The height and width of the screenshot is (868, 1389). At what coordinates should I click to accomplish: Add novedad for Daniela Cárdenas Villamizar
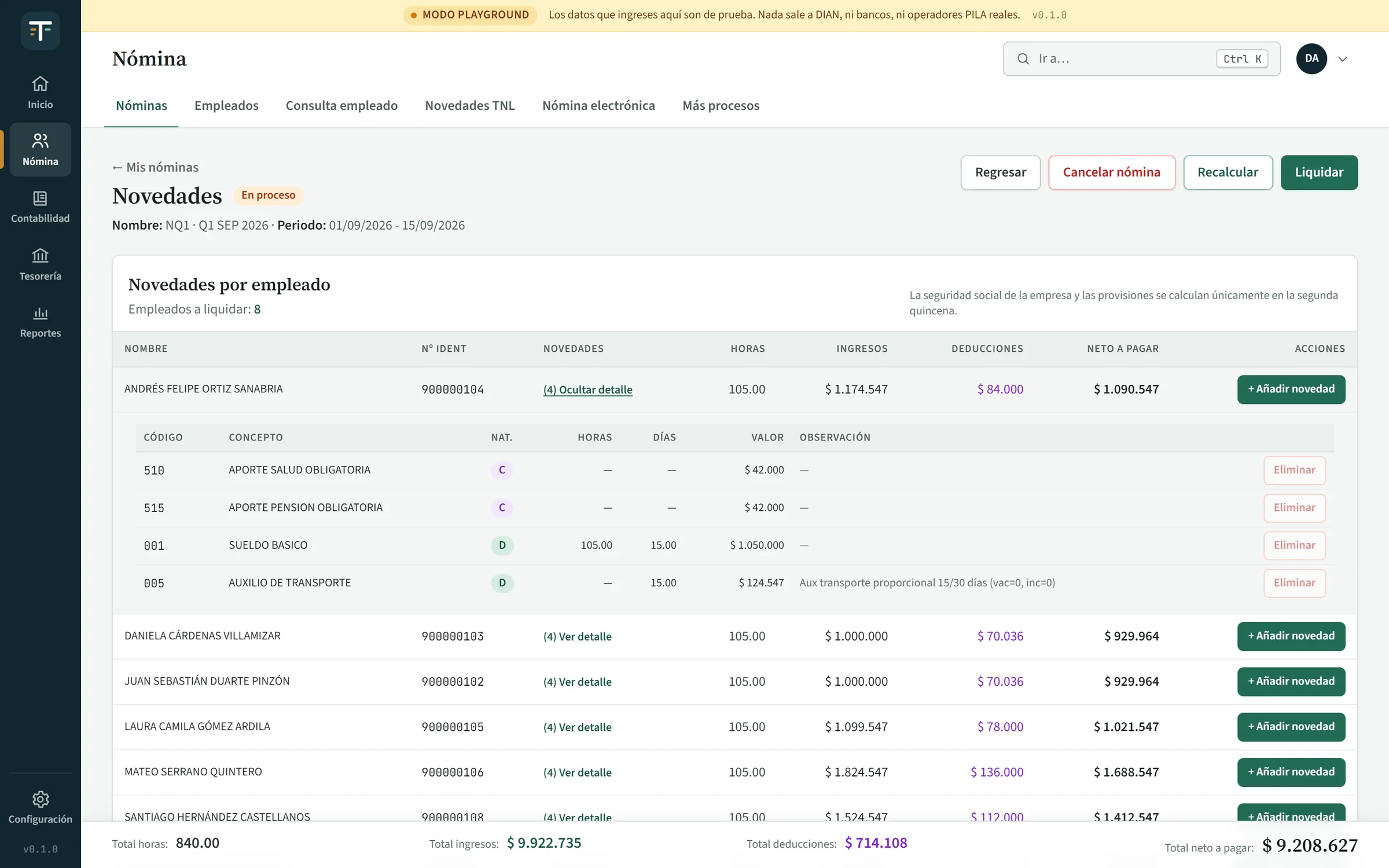pos(1291,636)
